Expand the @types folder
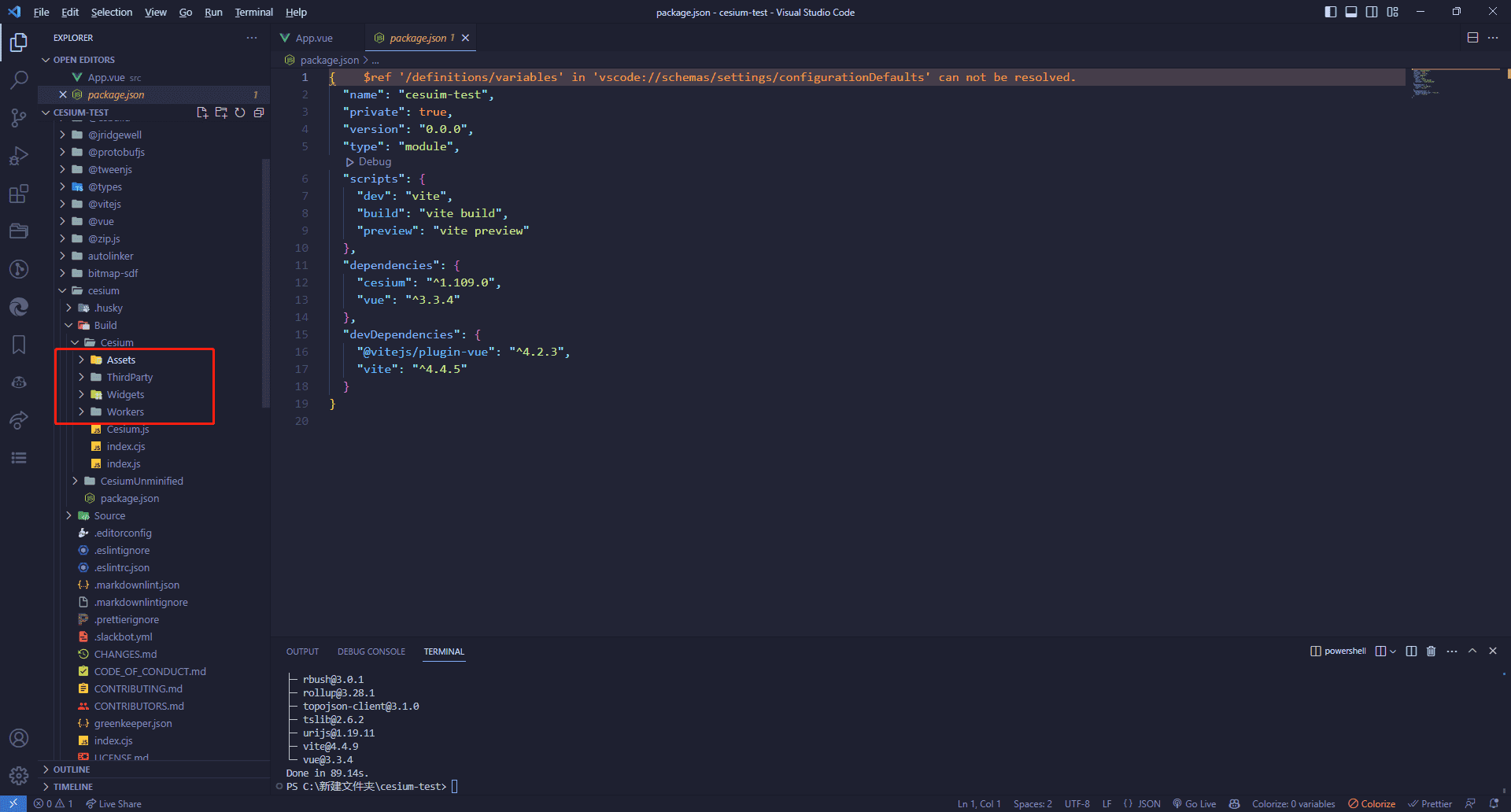Screen dimensions: 1511x812 tap(105, 186)
